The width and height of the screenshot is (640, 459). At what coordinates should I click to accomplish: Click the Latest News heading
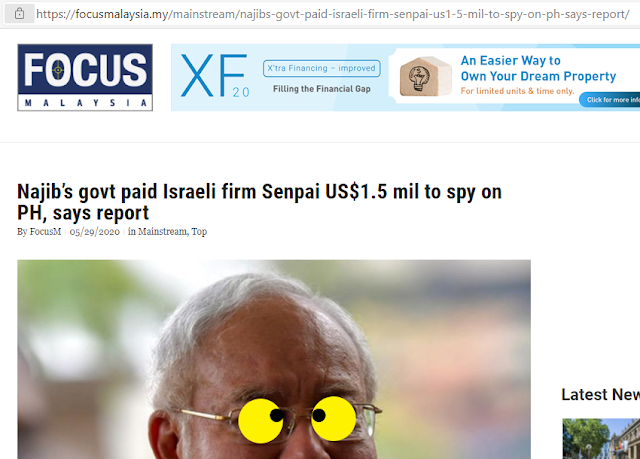coord(600,395)
